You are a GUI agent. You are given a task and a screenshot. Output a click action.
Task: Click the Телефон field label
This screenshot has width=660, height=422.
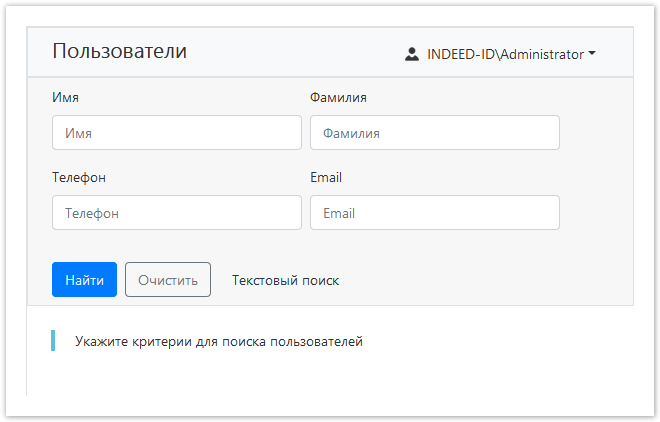79,177
